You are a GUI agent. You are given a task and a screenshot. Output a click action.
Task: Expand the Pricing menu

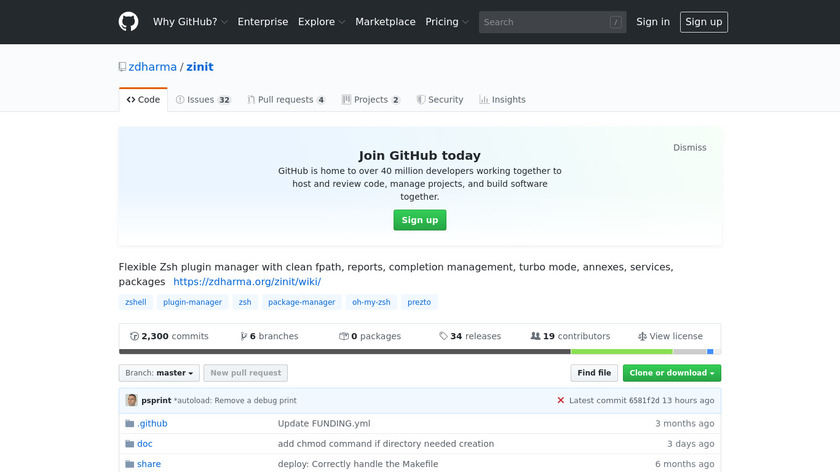pyautogui.click(x=447, y=22)
